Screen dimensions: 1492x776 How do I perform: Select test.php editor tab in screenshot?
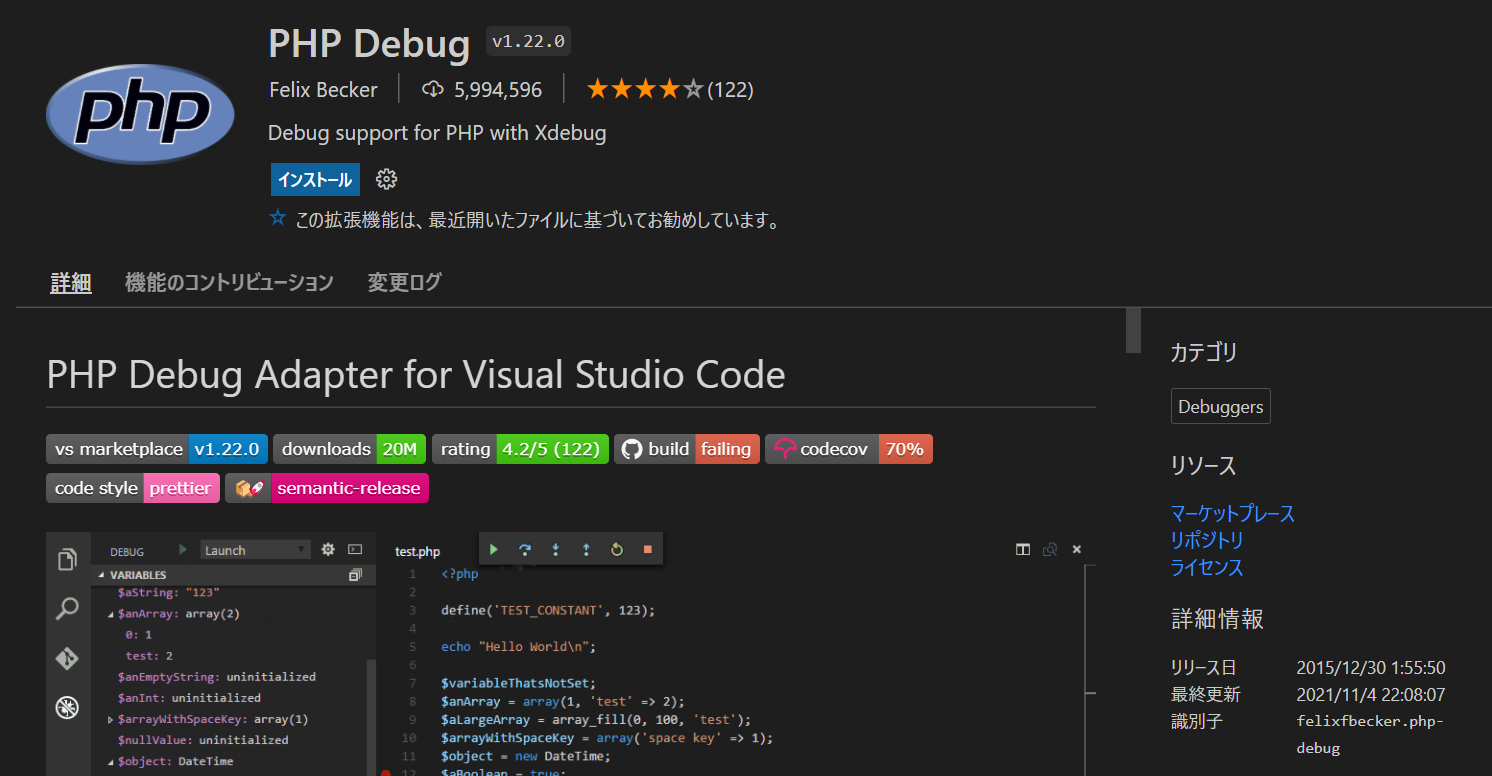click(x=417, y=551)
